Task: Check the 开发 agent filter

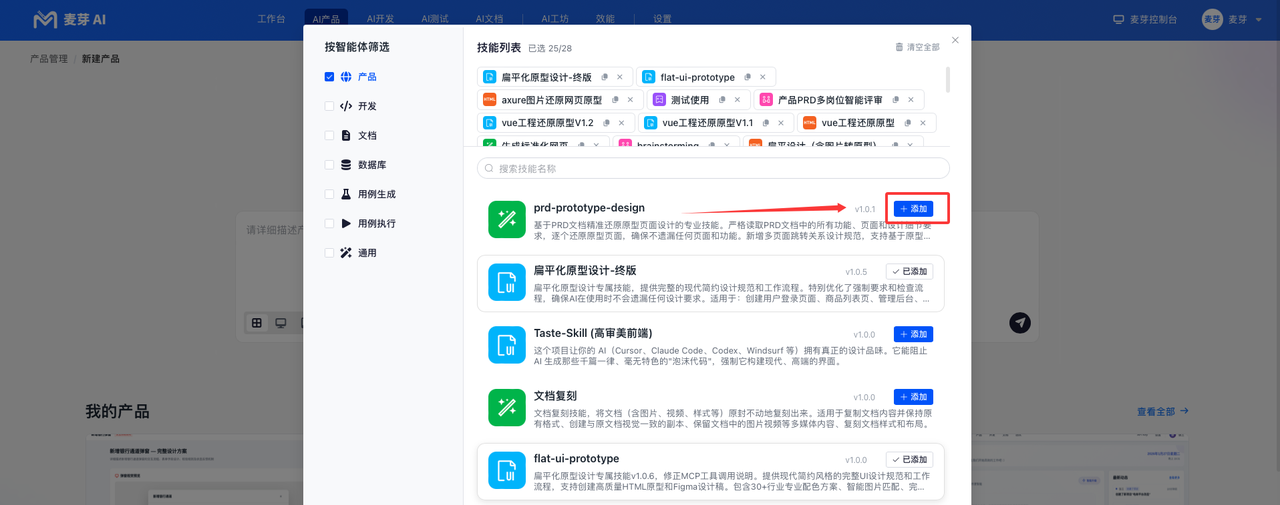Action: (329, 106)
